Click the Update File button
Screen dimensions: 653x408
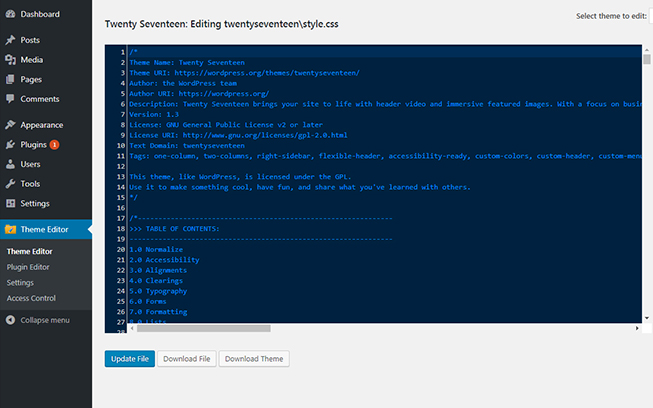(x=130, y=359)
